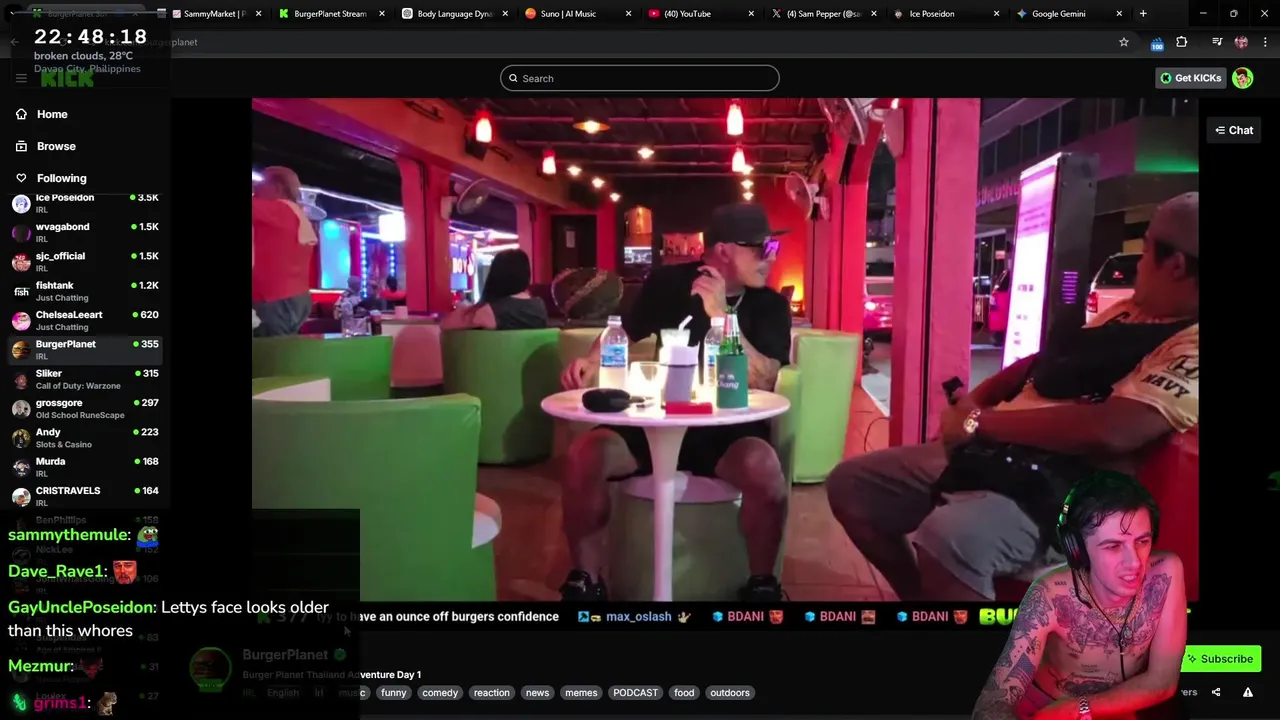Click the share stream icon
The image size is (1280, 720).
pyautogui.click(x=1216, y=692)
